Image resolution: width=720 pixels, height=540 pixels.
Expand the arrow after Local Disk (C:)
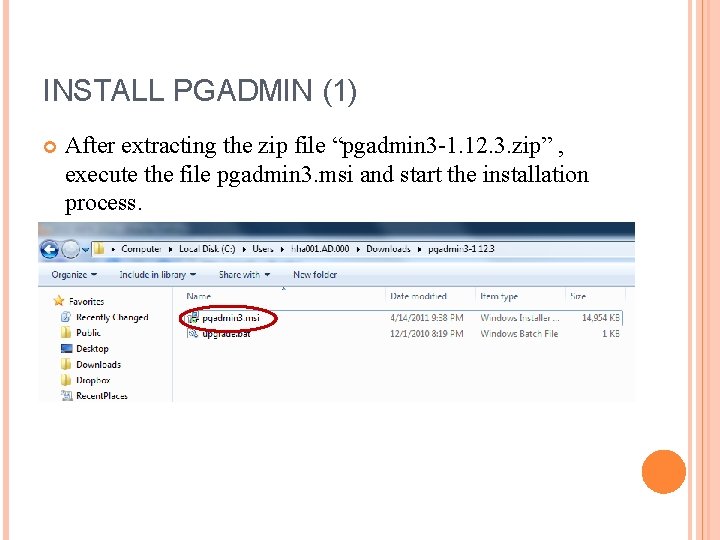pos(244,249)
